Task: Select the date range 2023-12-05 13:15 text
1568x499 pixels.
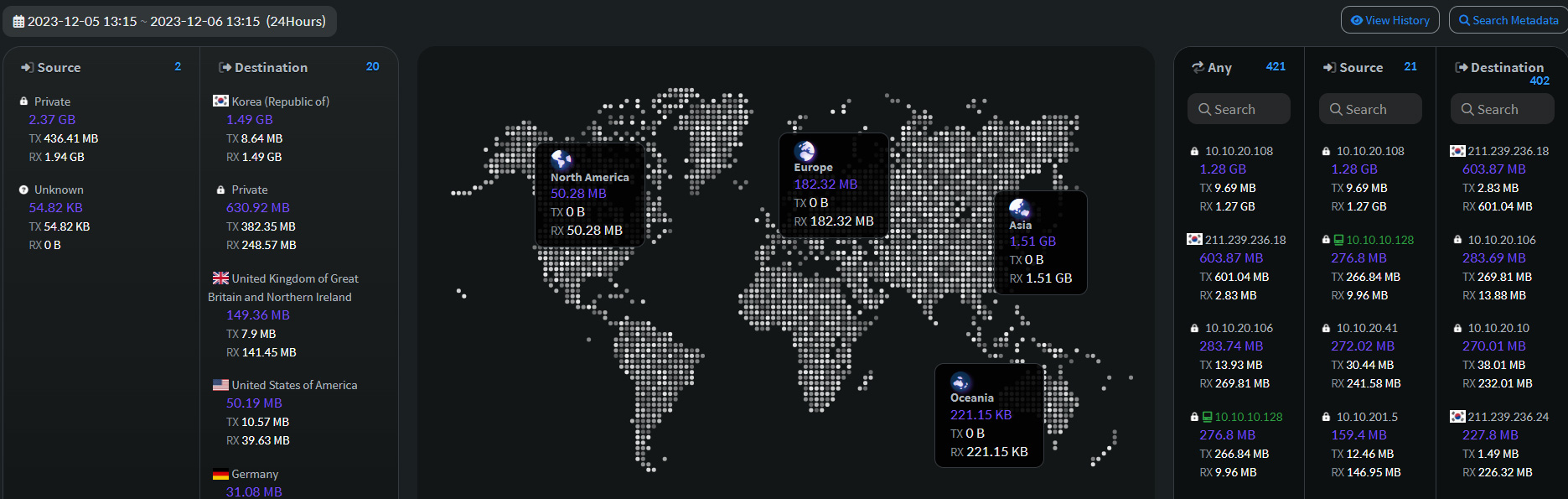Action: (82, 22)
